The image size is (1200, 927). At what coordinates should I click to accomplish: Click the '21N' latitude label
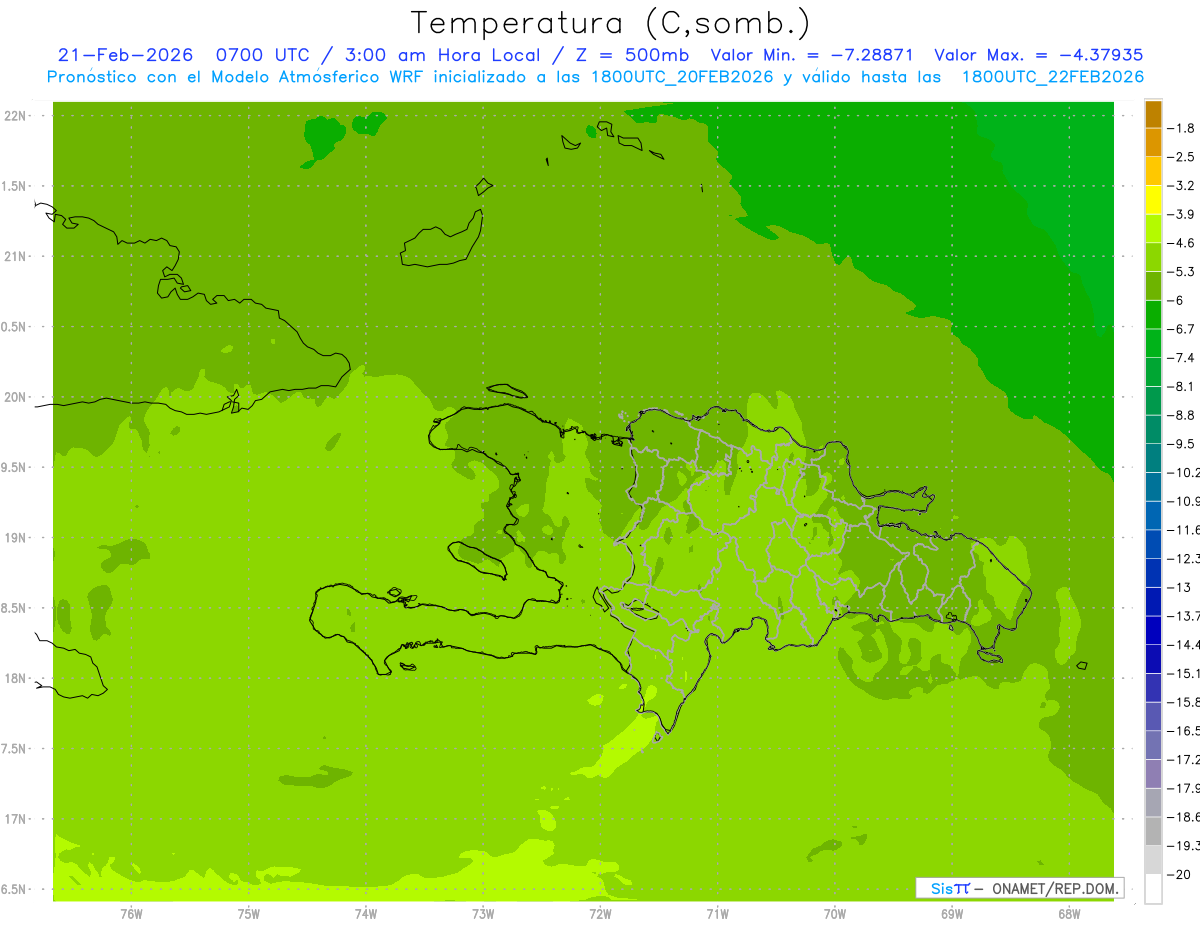tap(15, 257)
